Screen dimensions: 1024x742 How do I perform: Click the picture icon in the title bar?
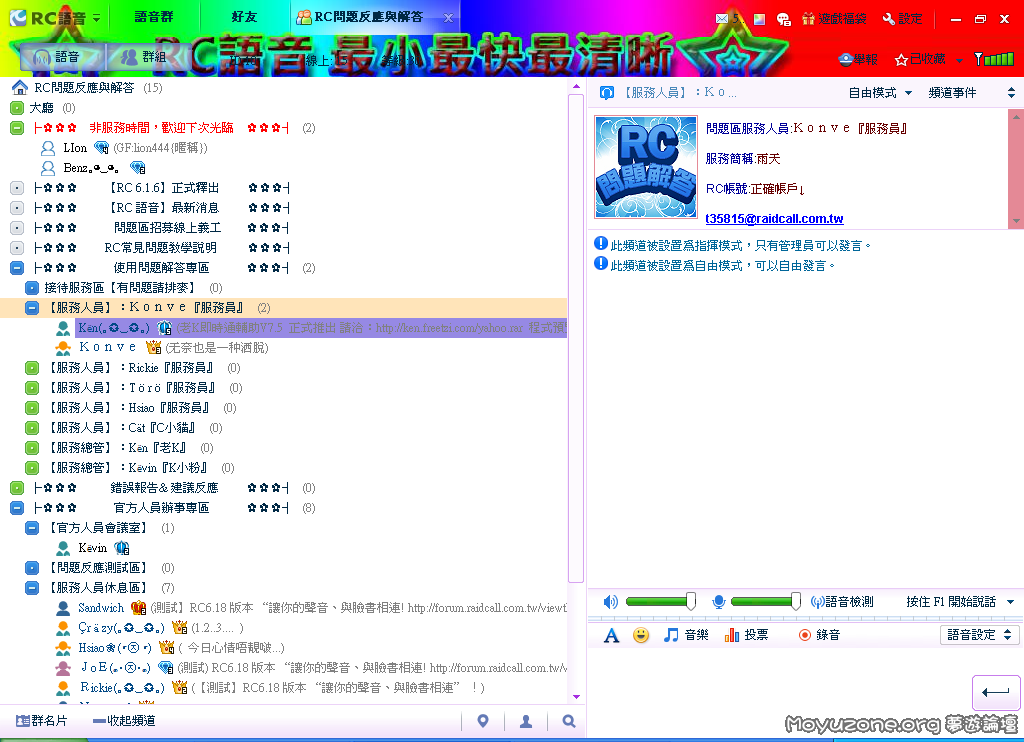click(759, 19)
